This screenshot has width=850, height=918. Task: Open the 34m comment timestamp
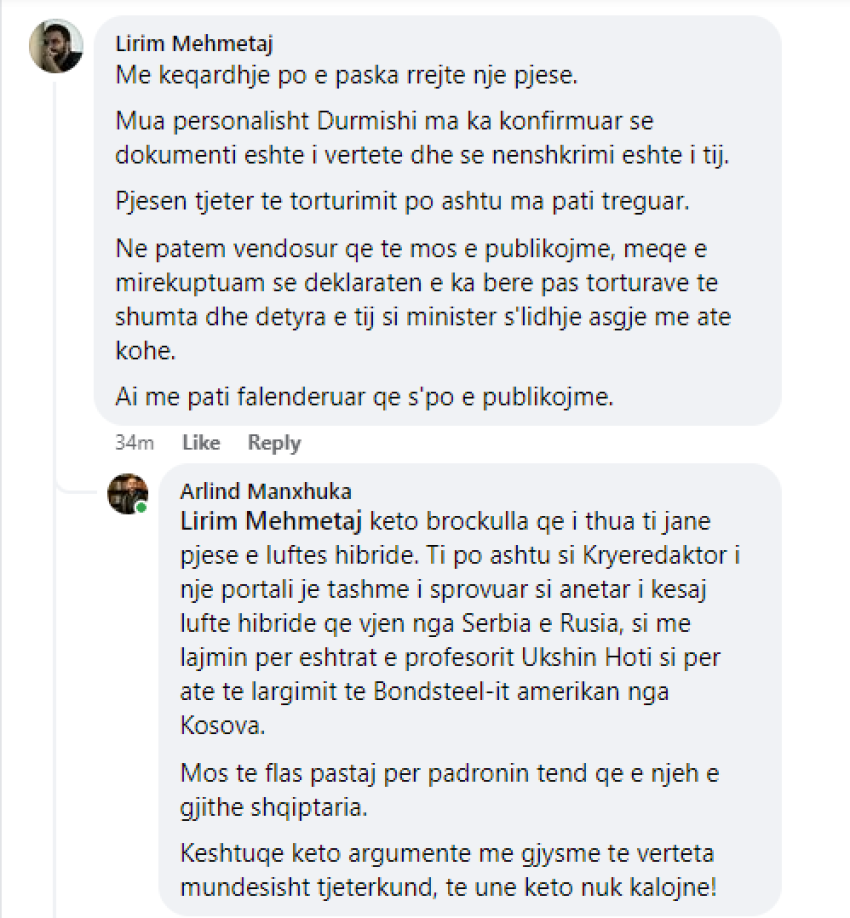pos(133,443)
